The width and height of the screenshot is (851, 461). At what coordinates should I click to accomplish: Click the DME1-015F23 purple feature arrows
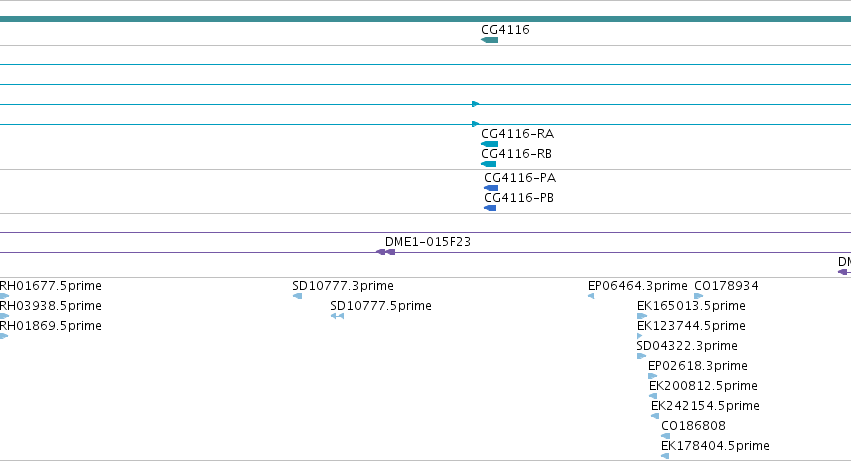(x=386, y=252)
